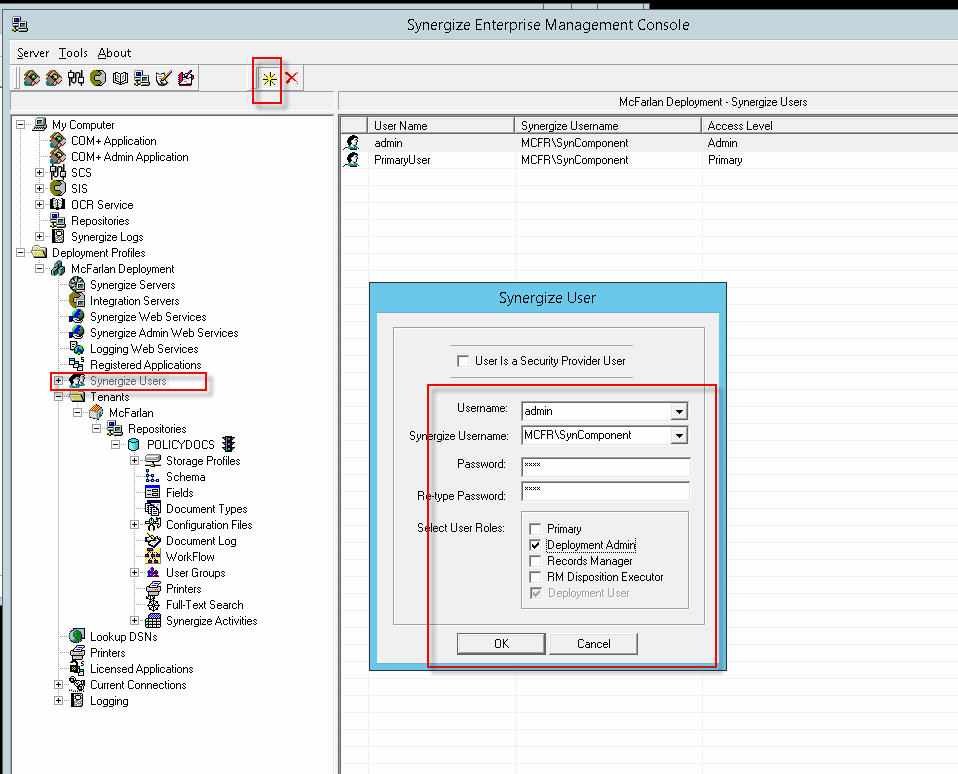Focus the Re-type Password field
This screenshot has height=774, width=958.
605,491
